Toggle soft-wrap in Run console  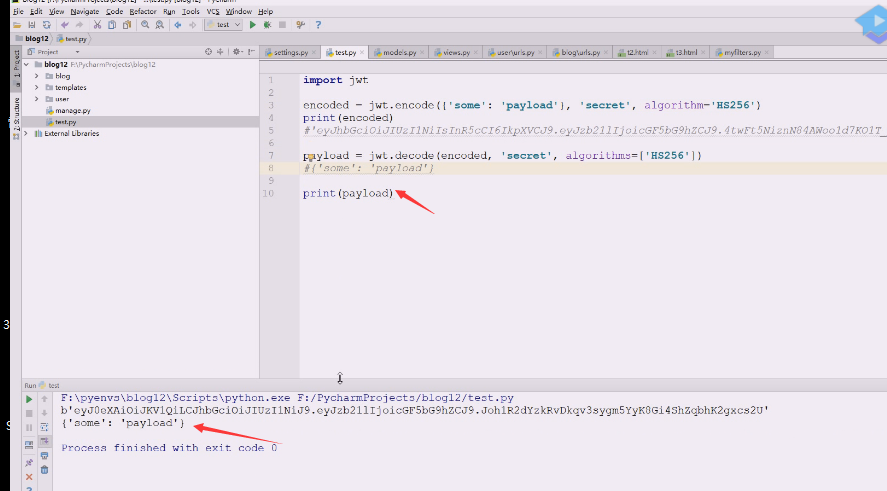44,427
